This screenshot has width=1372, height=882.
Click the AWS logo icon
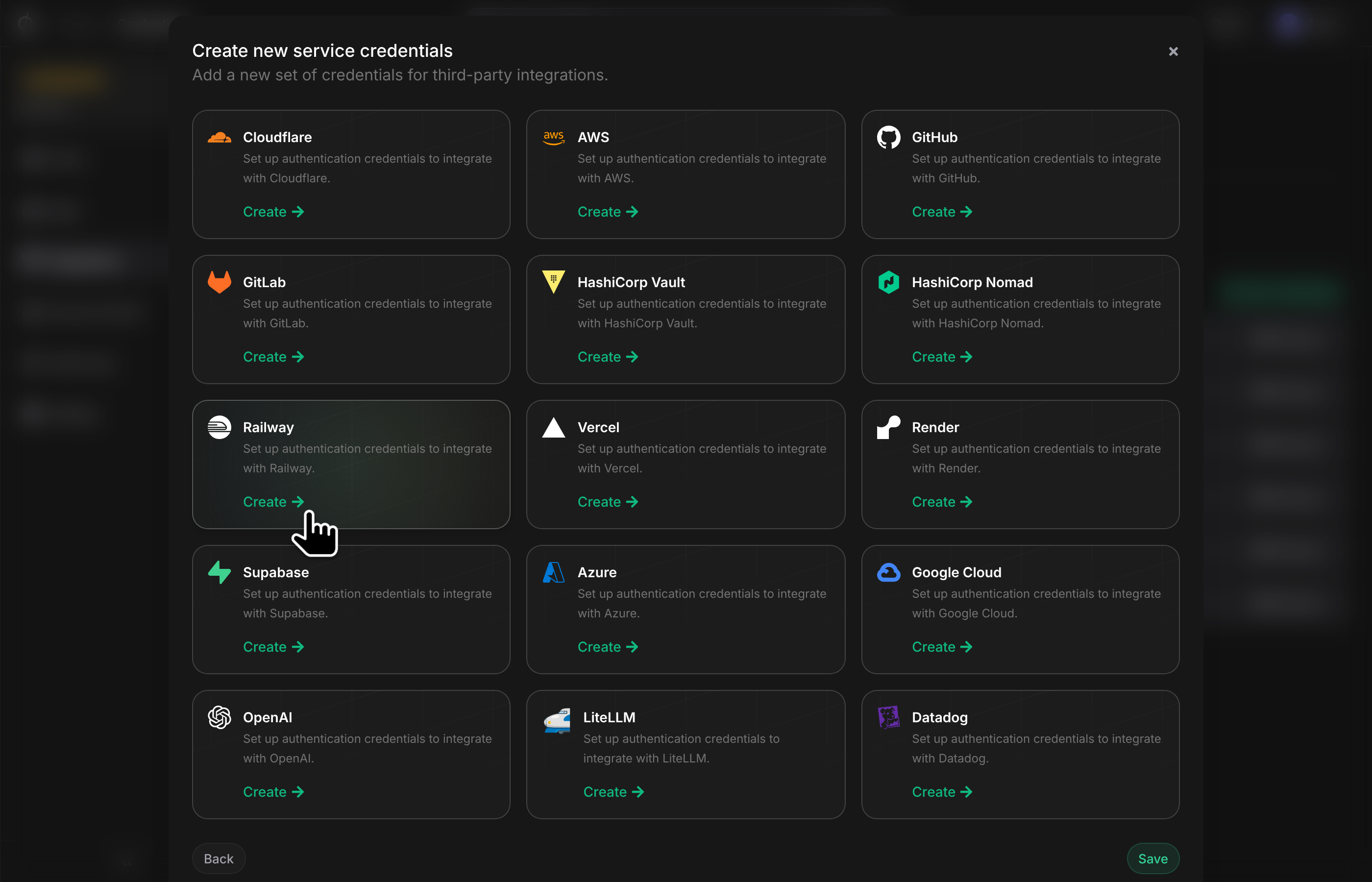554,138
